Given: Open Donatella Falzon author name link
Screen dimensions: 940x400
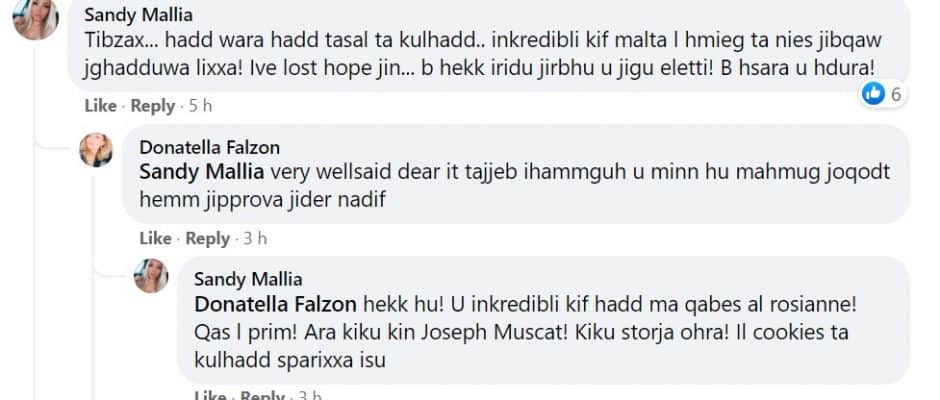Looking at the screenshot, I should click(x=209, y=148).
